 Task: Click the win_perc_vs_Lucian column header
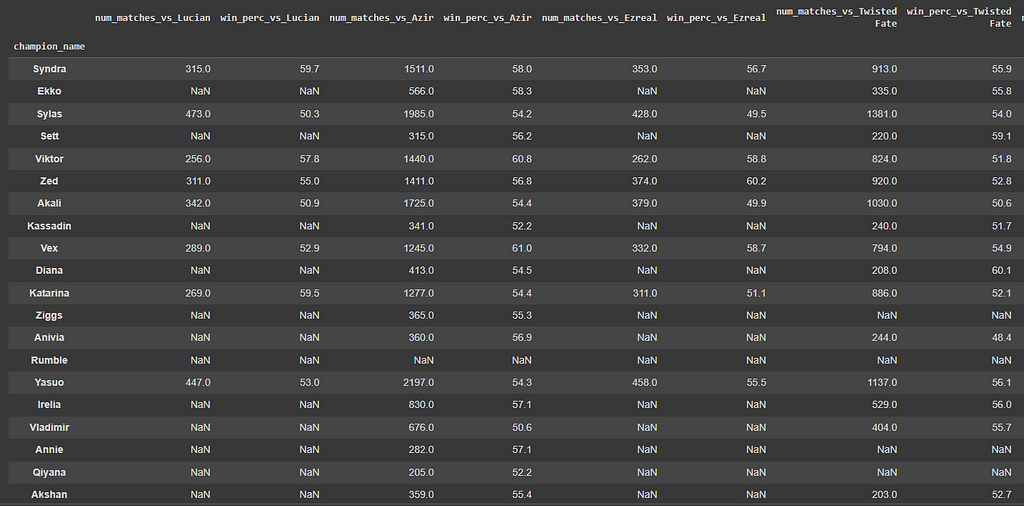[270, 18]
